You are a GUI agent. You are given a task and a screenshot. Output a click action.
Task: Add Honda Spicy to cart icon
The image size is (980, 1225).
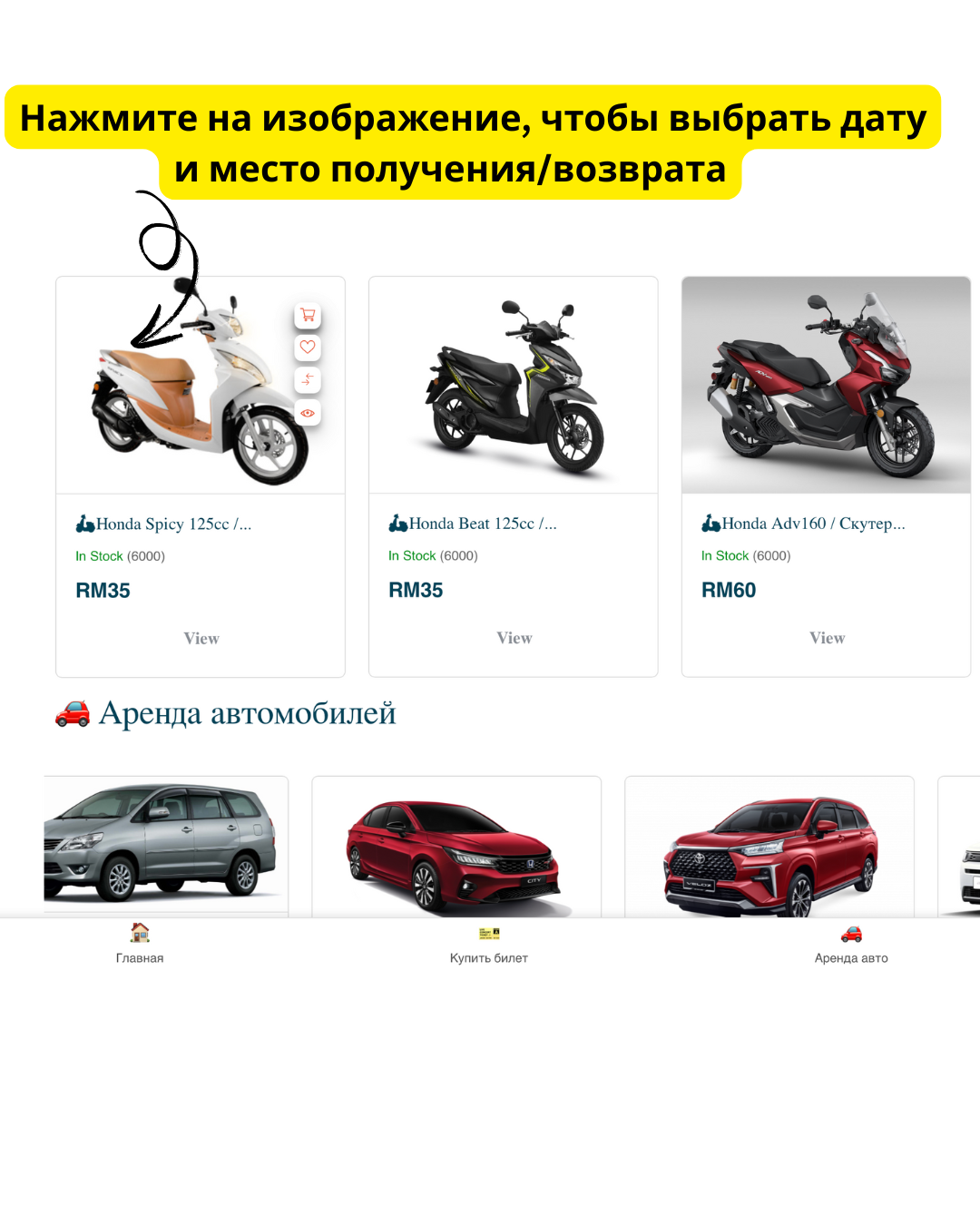tap(308, 315)
